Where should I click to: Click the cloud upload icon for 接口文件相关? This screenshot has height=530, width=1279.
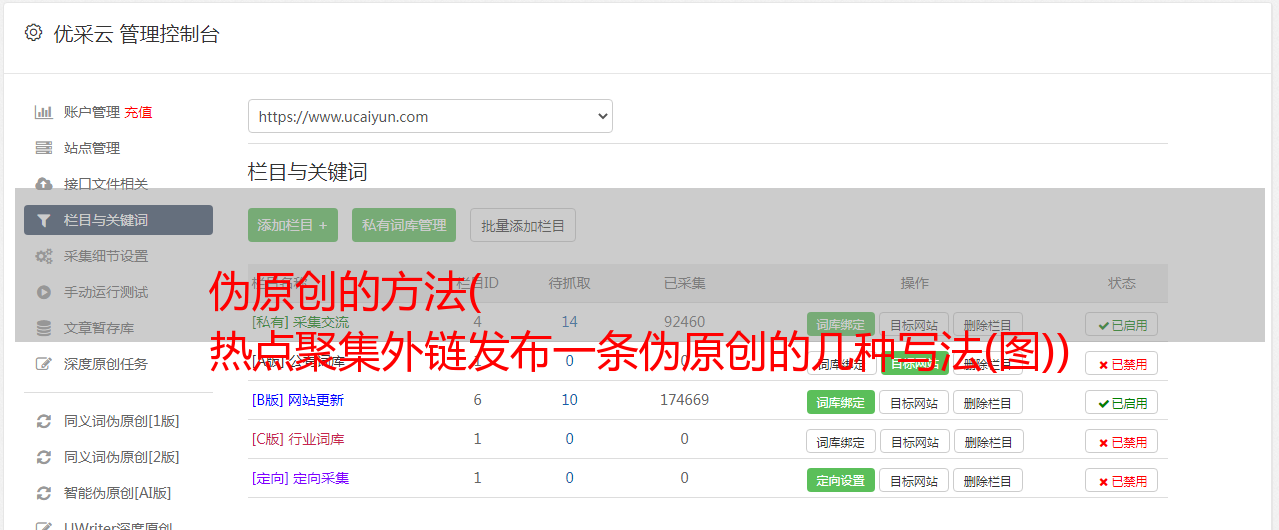coord(44,184)
